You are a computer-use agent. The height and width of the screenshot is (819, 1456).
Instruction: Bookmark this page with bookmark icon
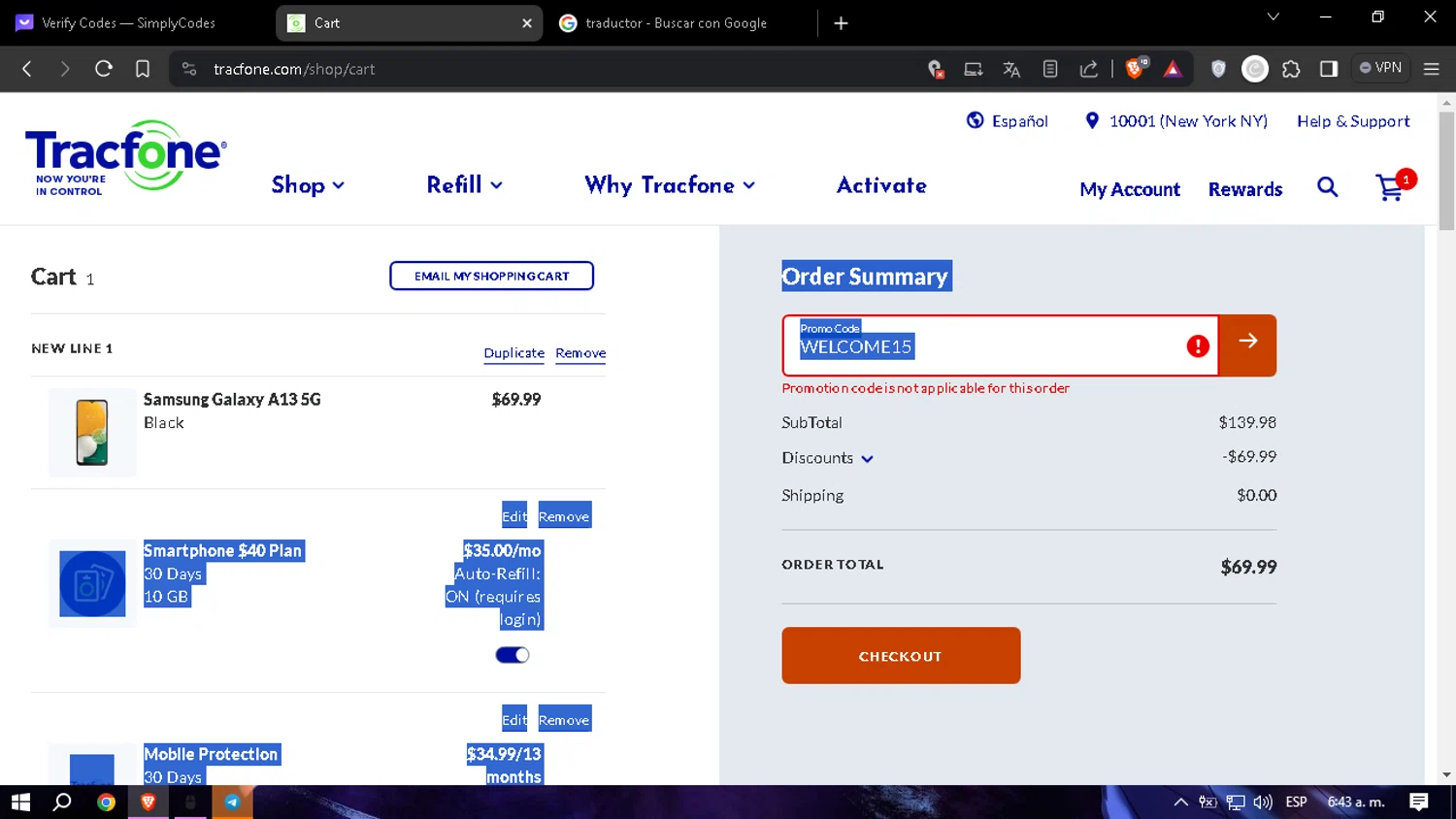[x=143, y=69]
